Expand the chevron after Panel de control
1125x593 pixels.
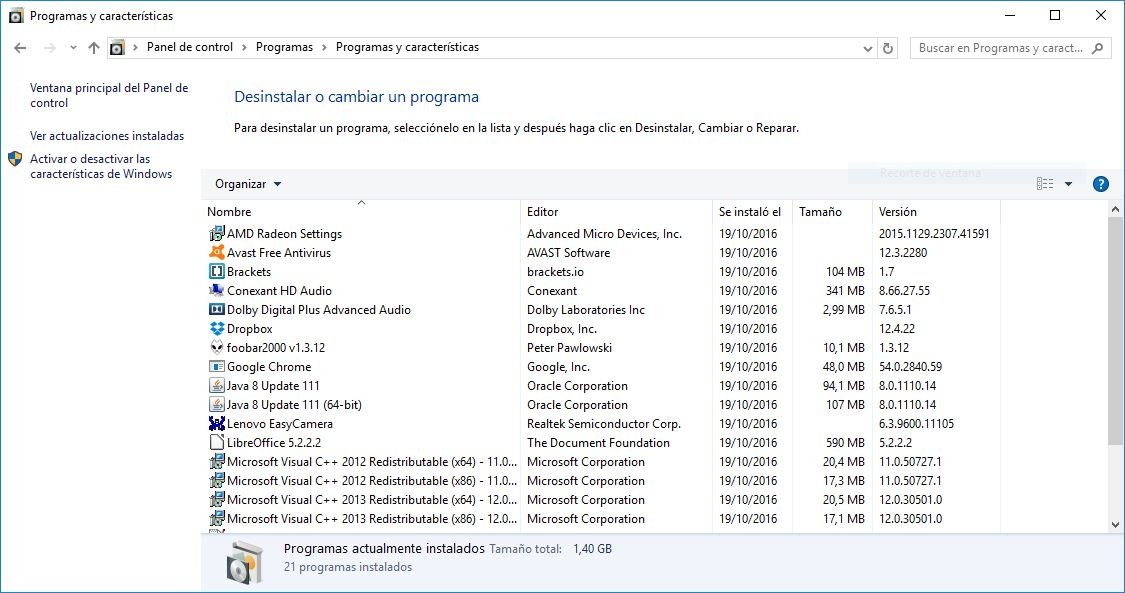tap(245, 47)
